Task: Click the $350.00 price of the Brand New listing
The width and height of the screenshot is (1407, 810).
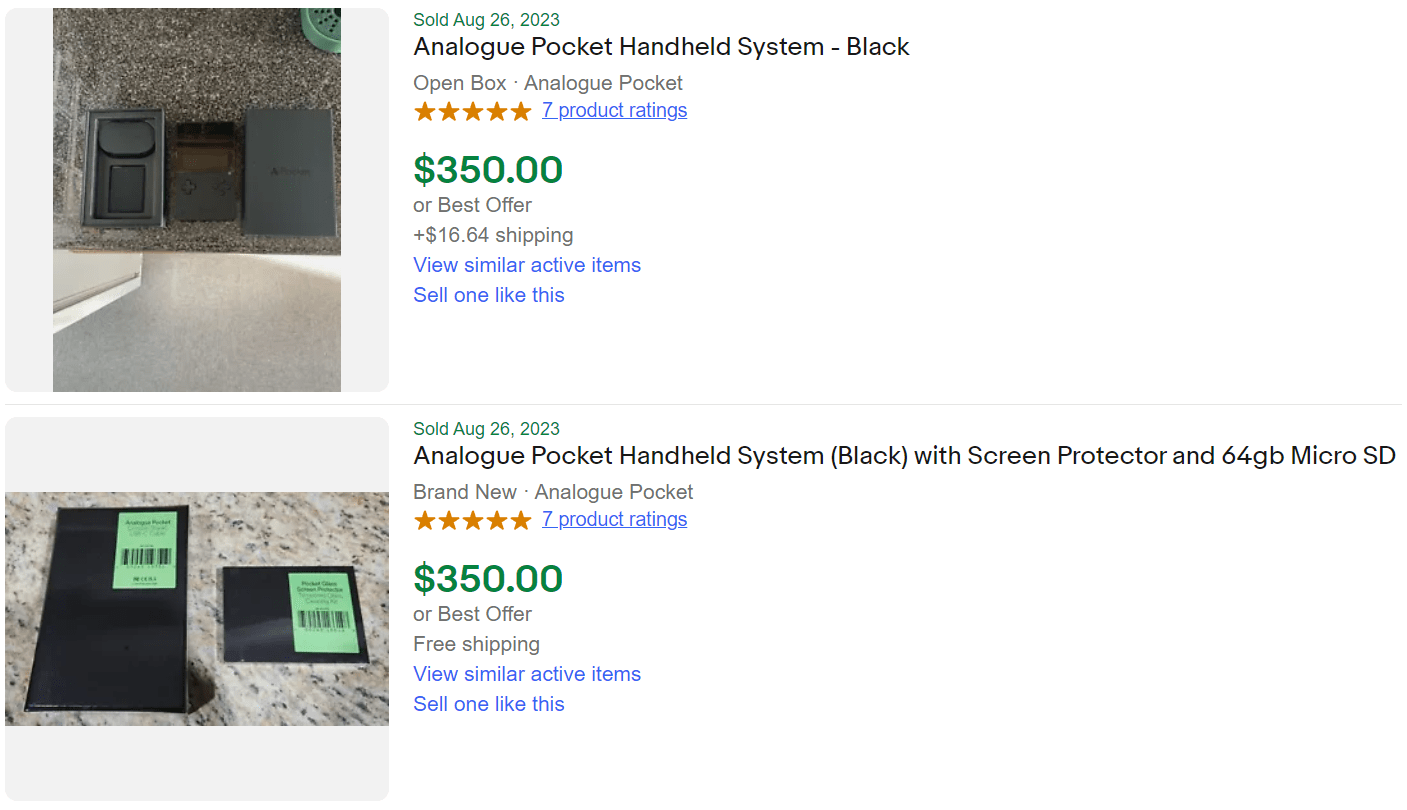Action: coord(488,579)
